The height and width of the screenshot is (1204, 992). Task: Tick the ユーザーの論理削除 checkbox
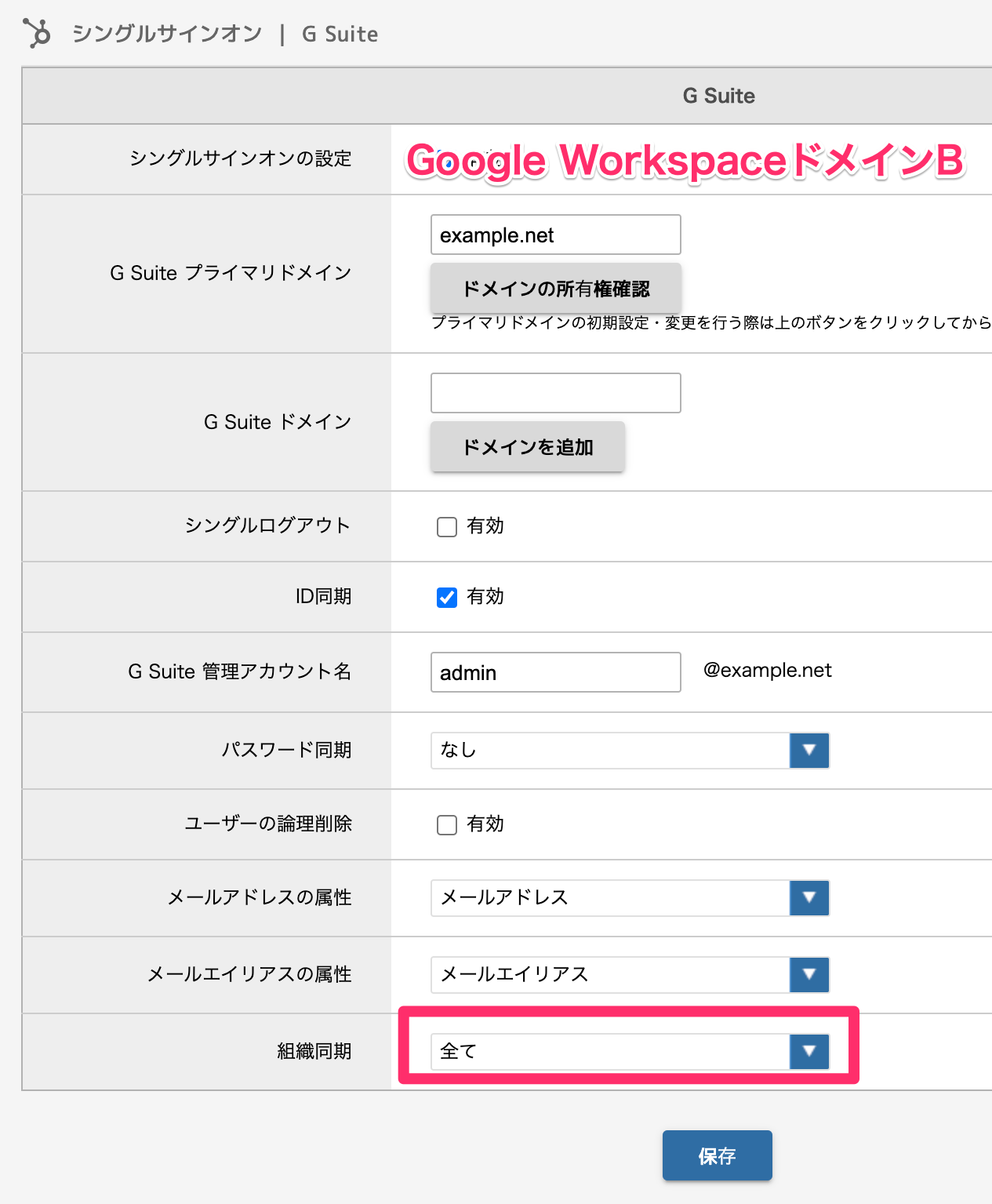[x=447, y=824]
